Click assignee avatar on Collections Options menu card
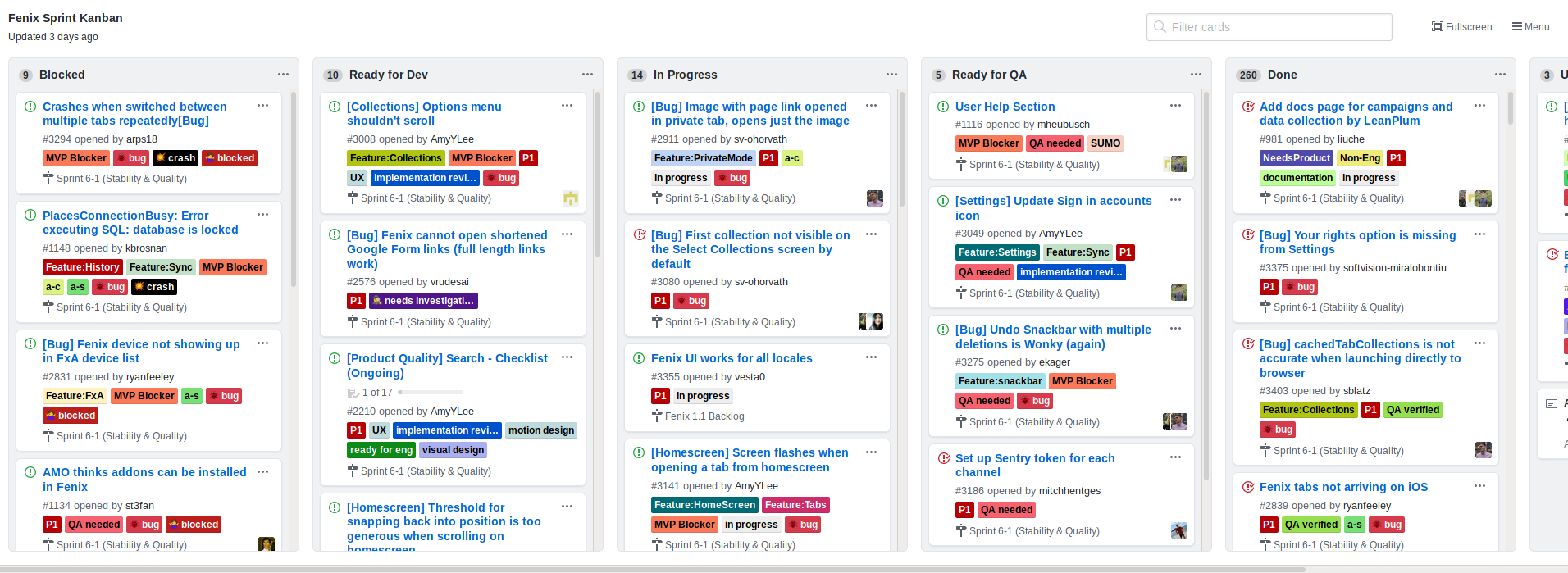 [571, 198]
